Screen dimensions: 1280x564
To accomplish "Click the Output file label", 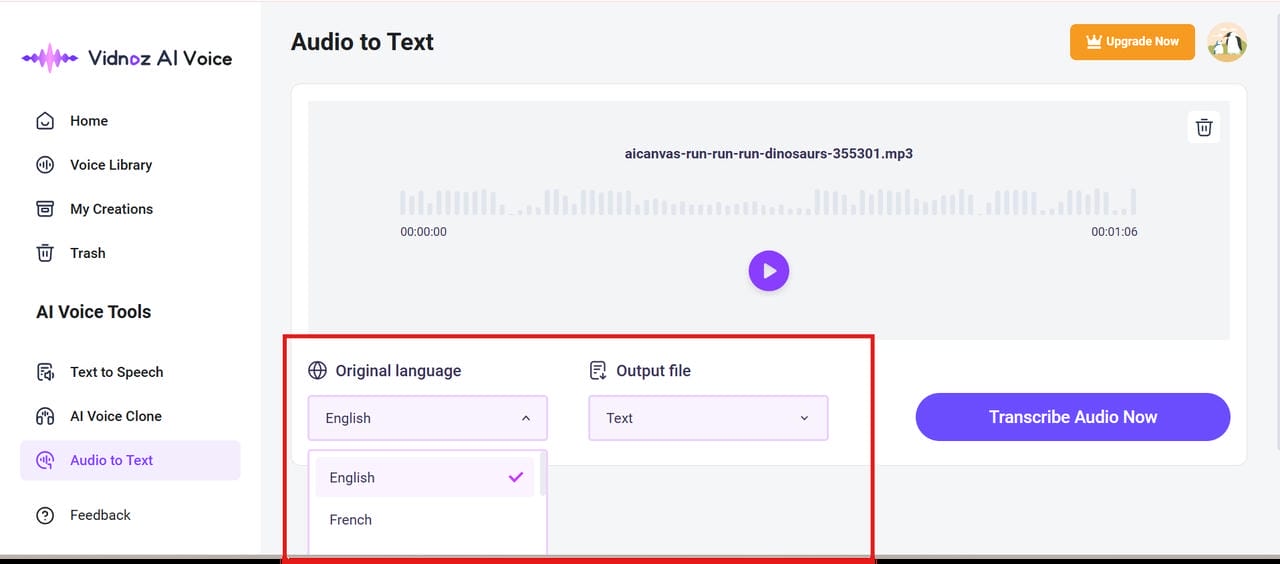I will coord(653,370).
